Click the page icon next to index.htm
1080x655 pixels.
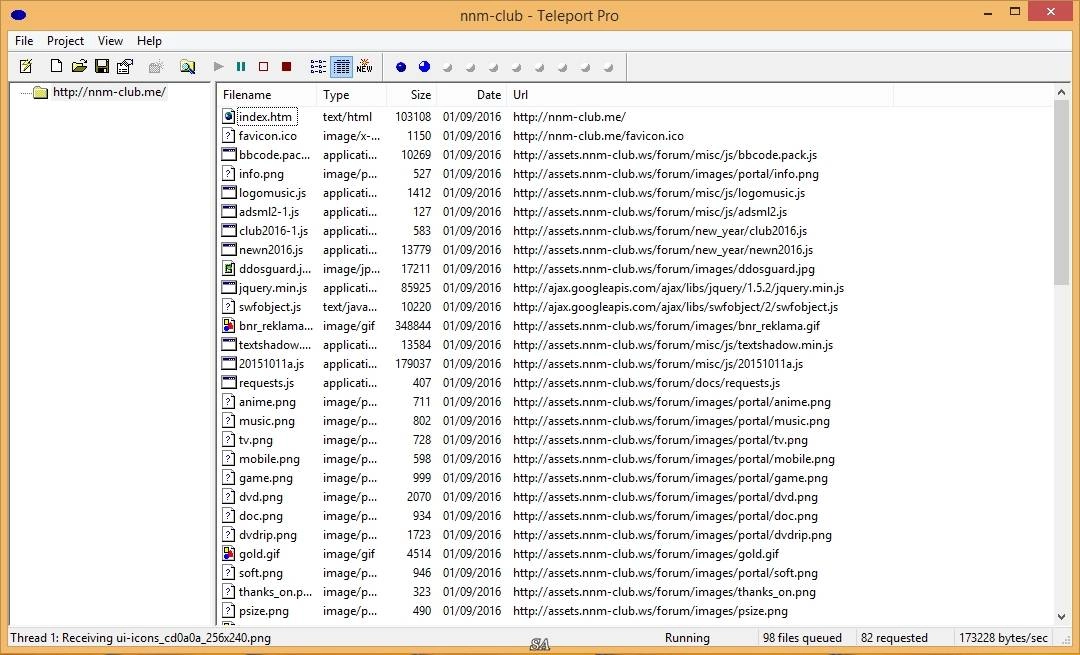(x=229, y=116)
